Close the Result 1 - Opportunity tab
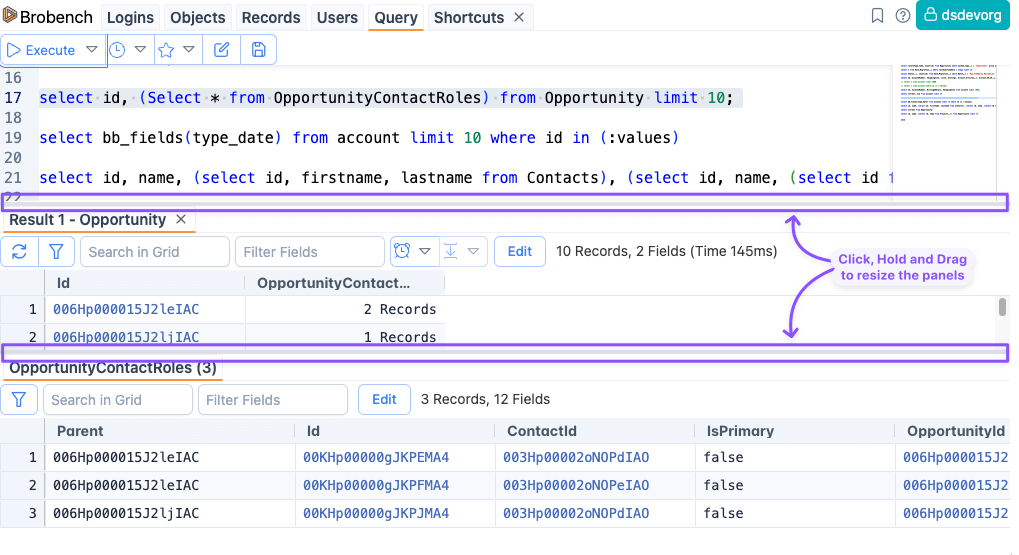 pos(181,220)
